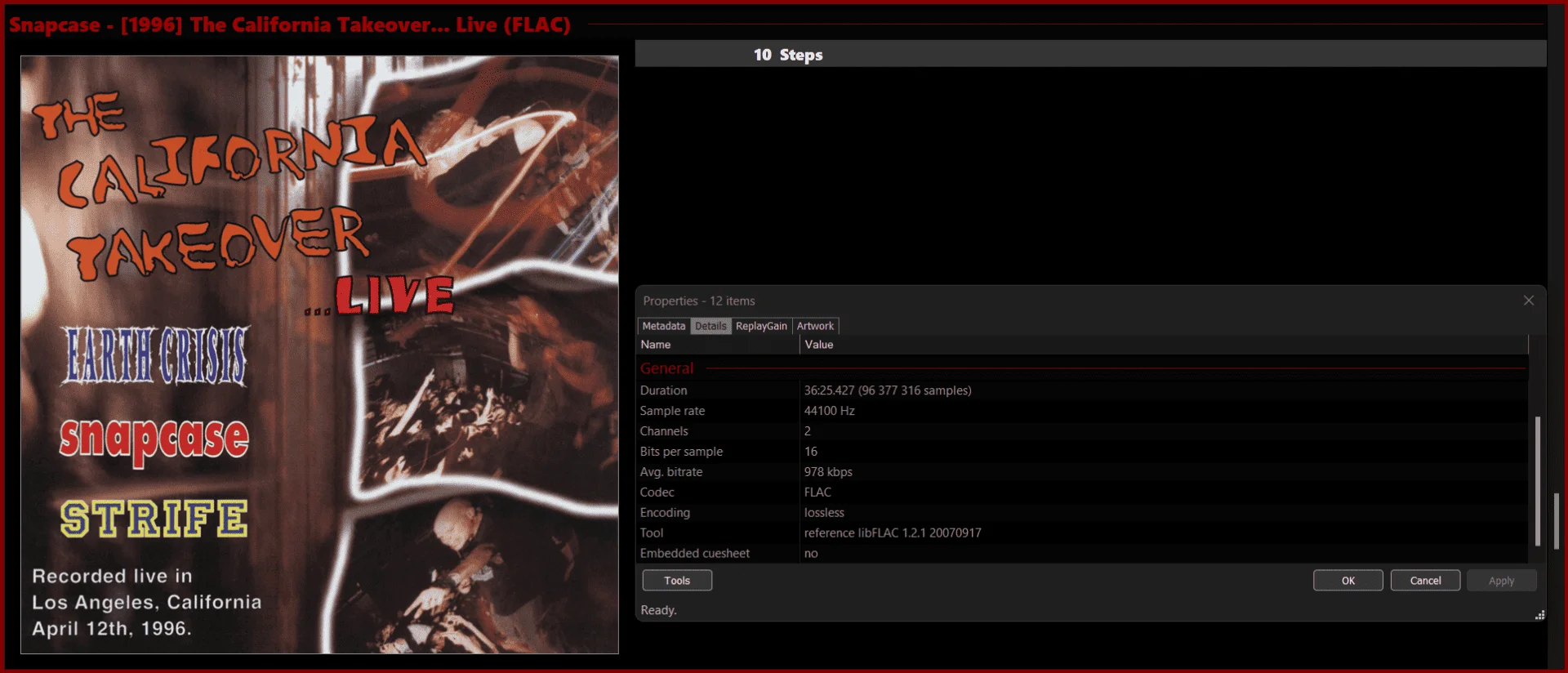
Task: Open the Artwork tab
Action: 815,326
